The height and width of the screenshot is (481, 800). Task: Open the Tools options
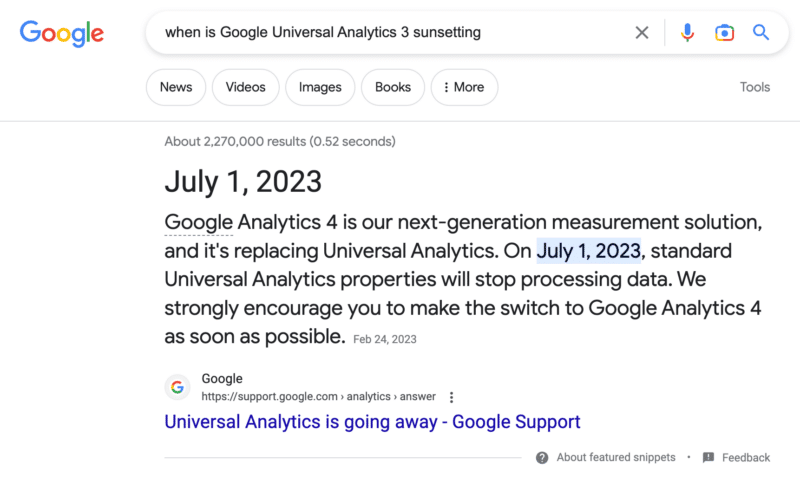click(755, 87)
